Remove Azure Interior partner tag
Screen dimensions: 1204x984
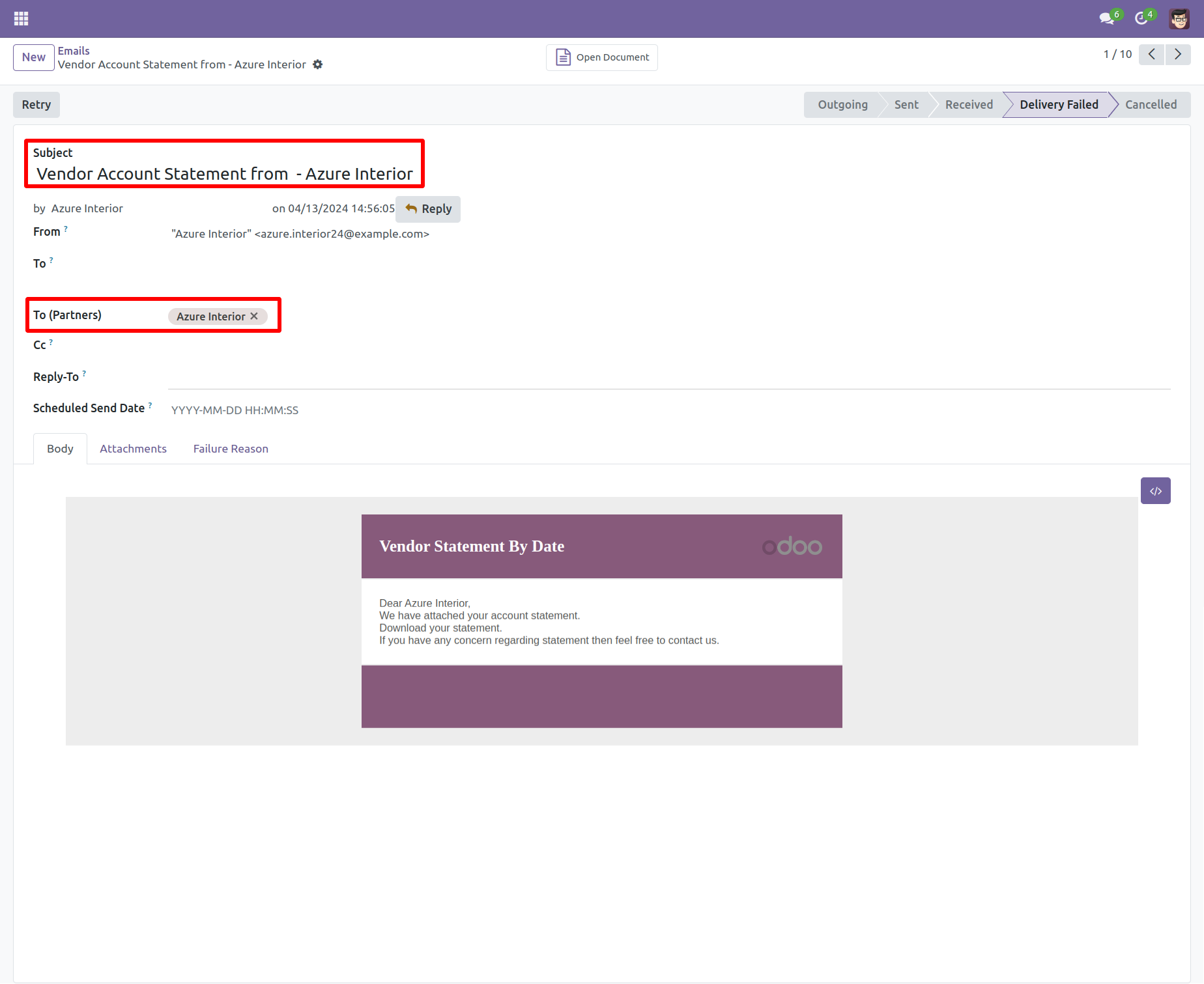[x=255, y=316]
